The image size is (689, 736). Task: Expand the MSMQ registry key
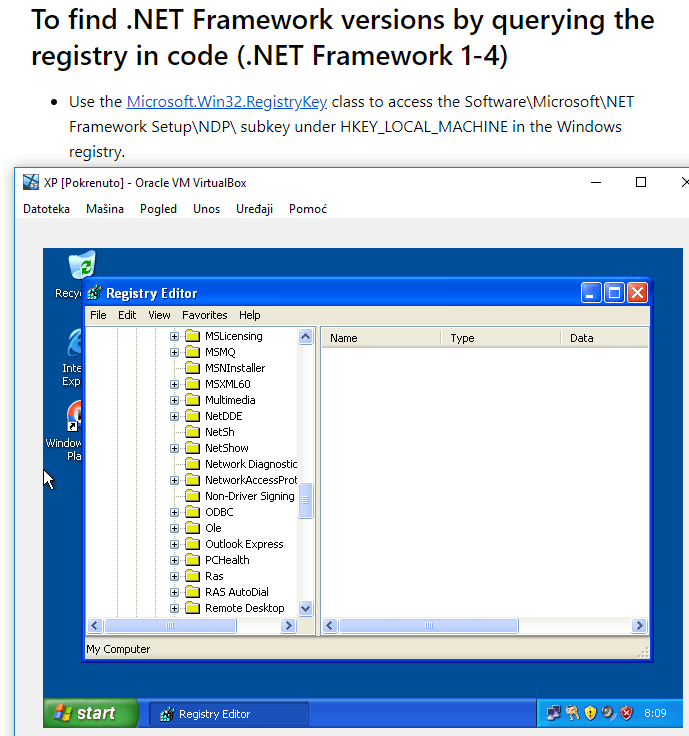pos(174,353)
